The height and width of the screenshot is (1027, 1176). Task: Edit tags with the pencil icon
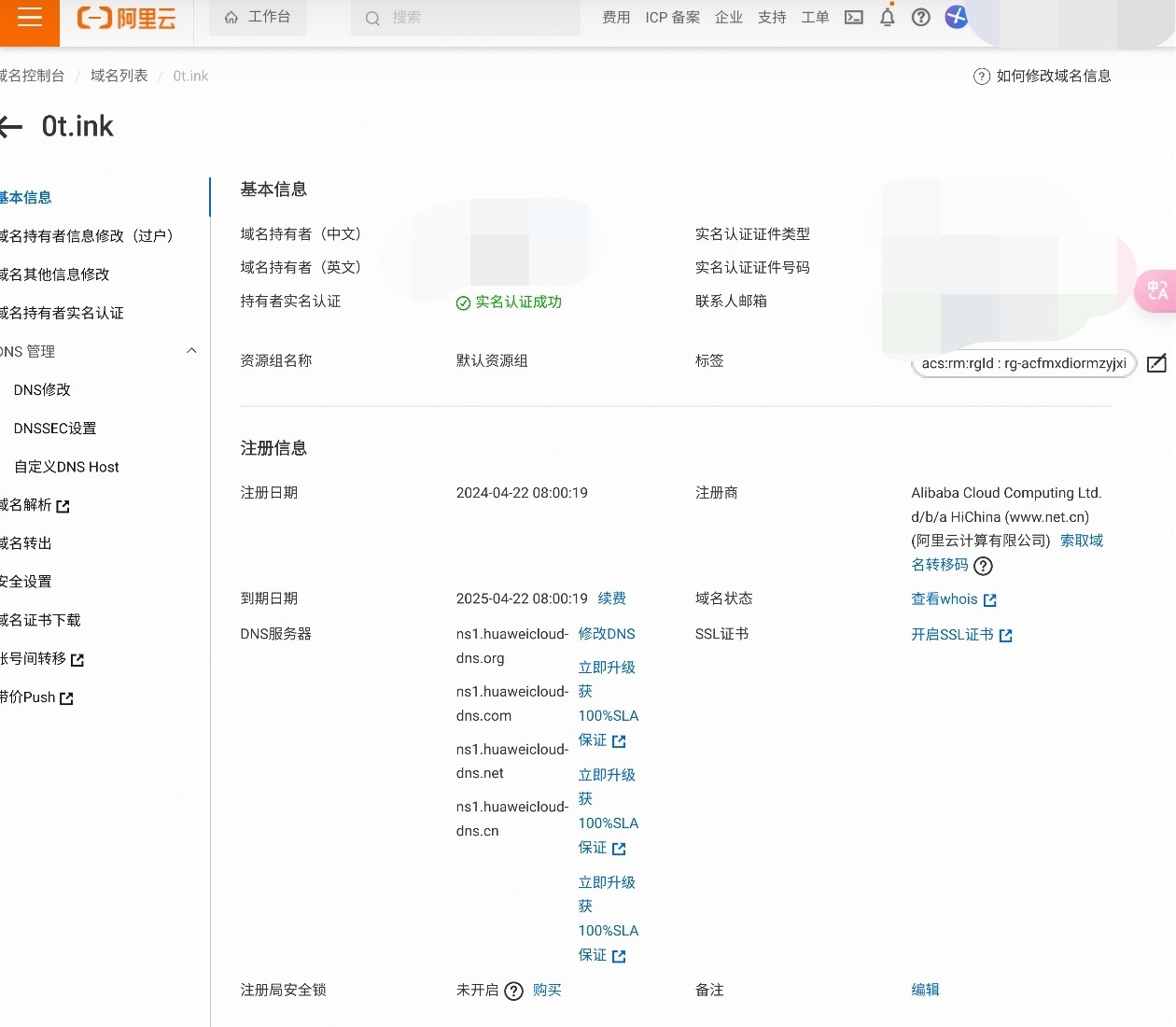(x=1156, y=363)
